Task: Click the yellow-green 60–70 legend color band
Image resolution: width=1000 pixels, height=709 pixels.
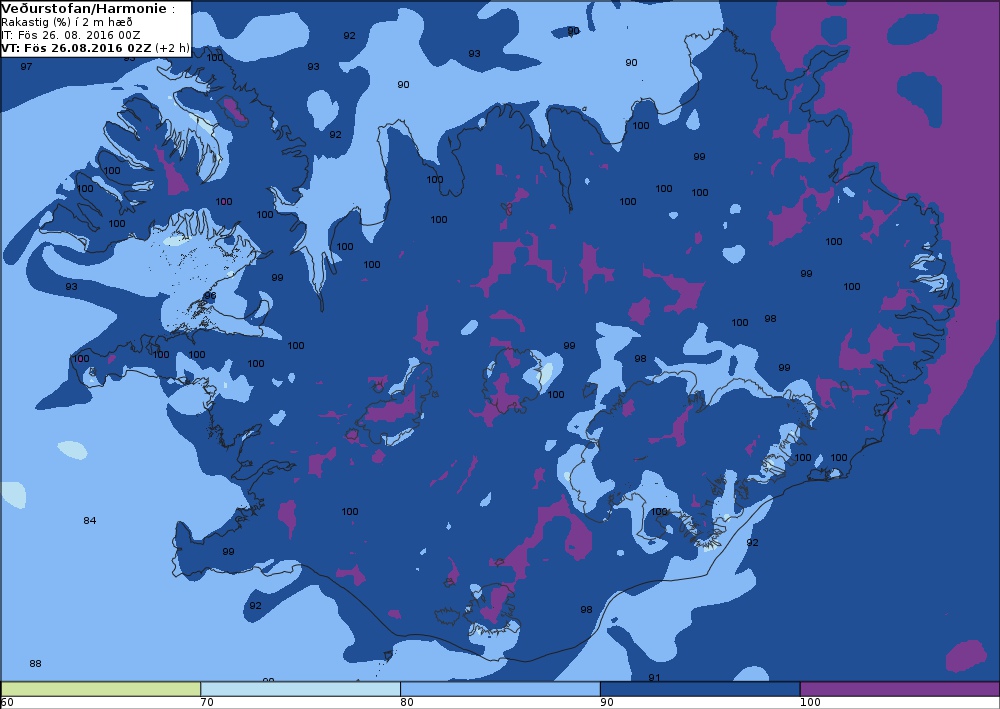Action: [101, 689]
